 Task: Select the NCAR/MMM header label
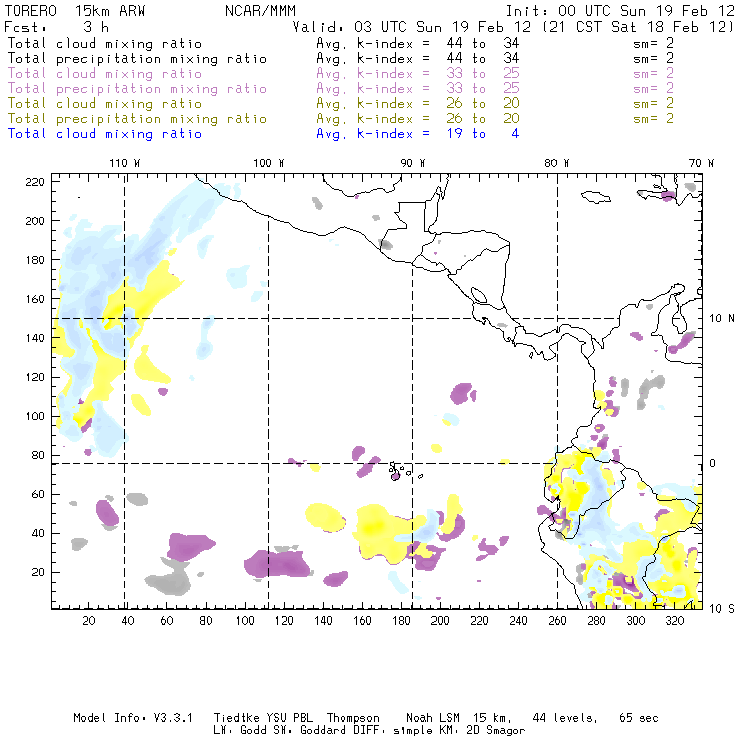coord(260,11)
